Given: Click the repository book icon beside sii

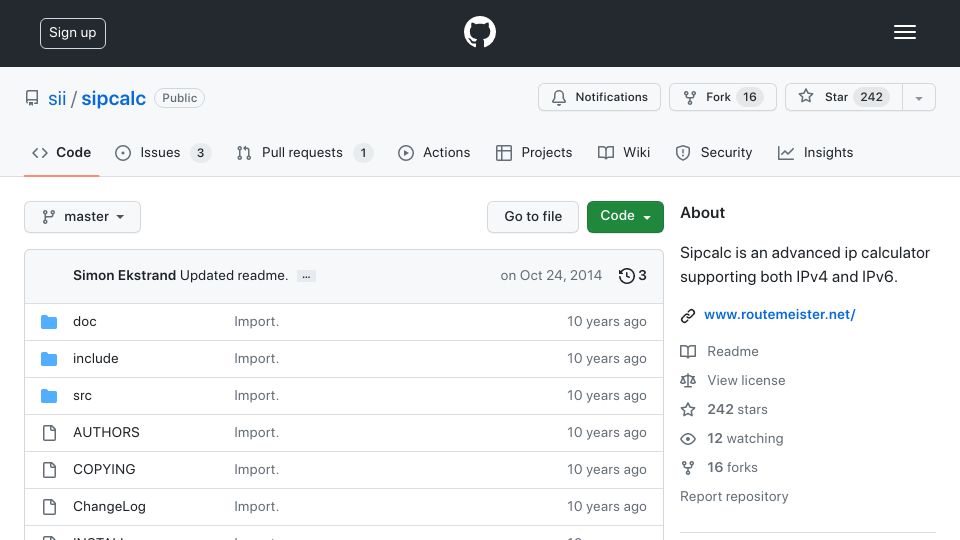Looking at the screenshot, I should point(32,98).
